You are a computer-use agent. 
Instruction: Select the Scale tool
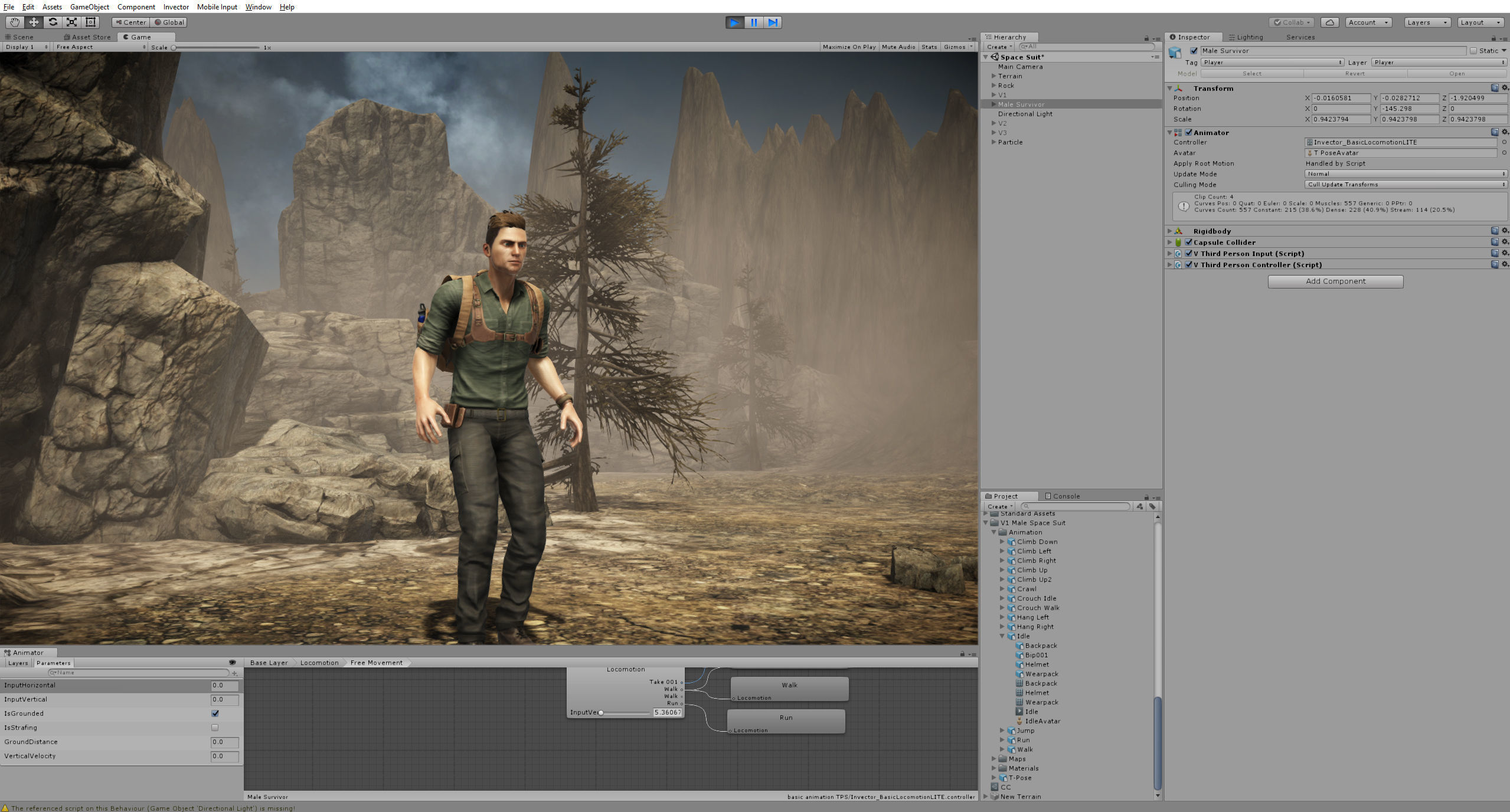point(71,22)
